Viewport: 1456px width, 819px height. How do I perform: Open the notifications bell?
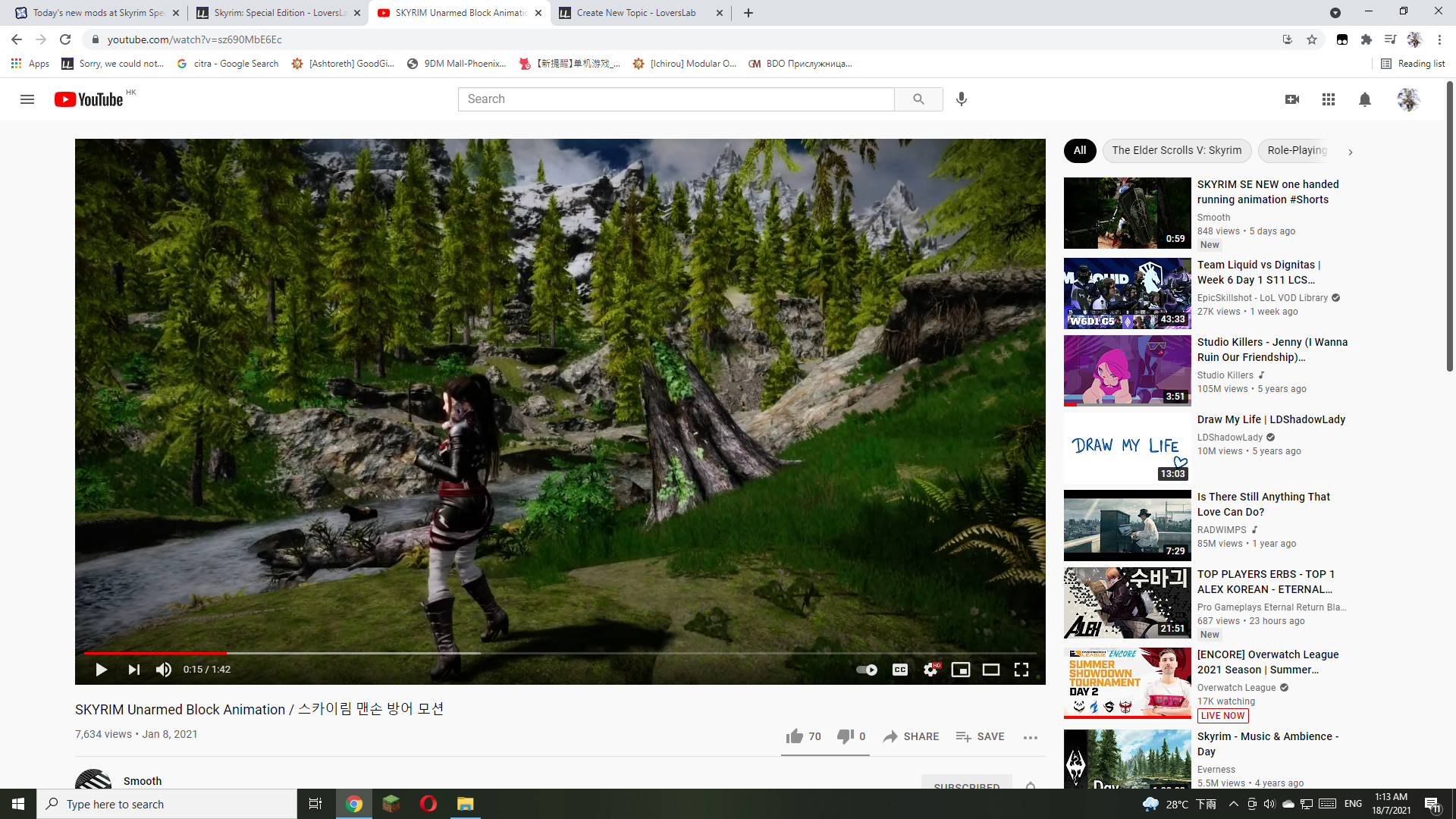tap(1365, 99)
